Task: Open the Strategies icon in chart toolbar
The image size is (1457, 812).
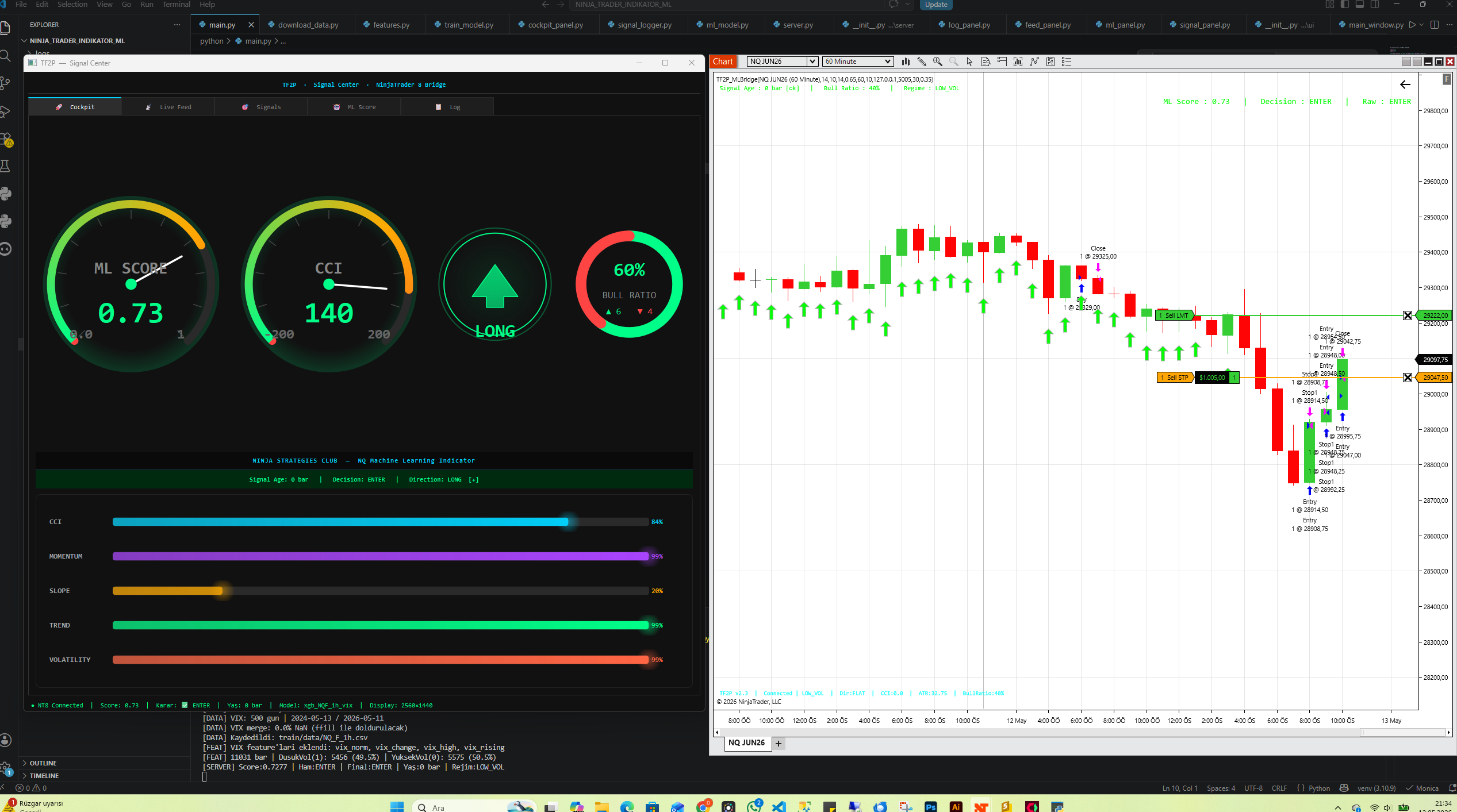Action: 1050,61
